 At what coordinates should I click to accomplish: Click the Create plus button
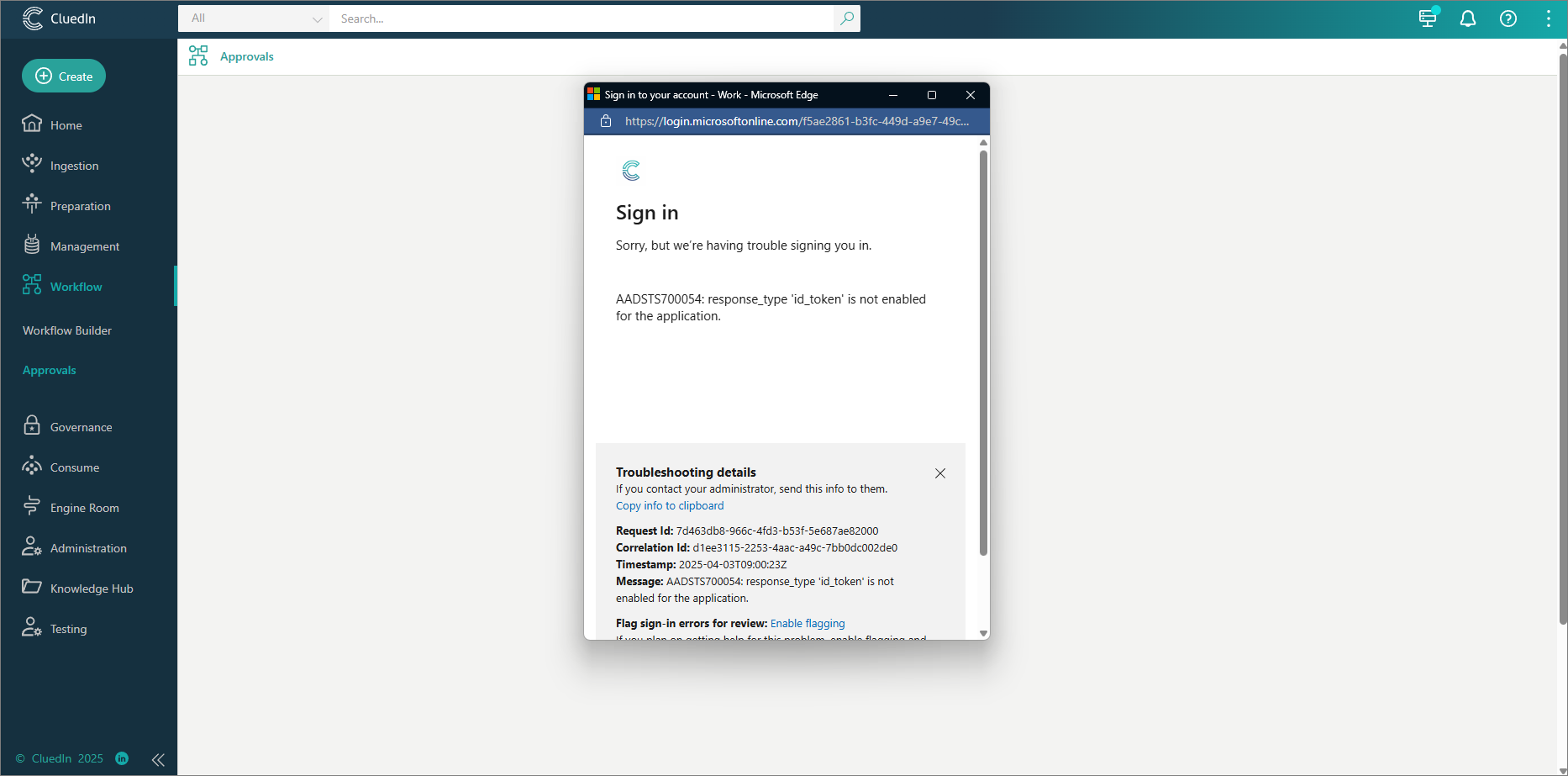64,76
